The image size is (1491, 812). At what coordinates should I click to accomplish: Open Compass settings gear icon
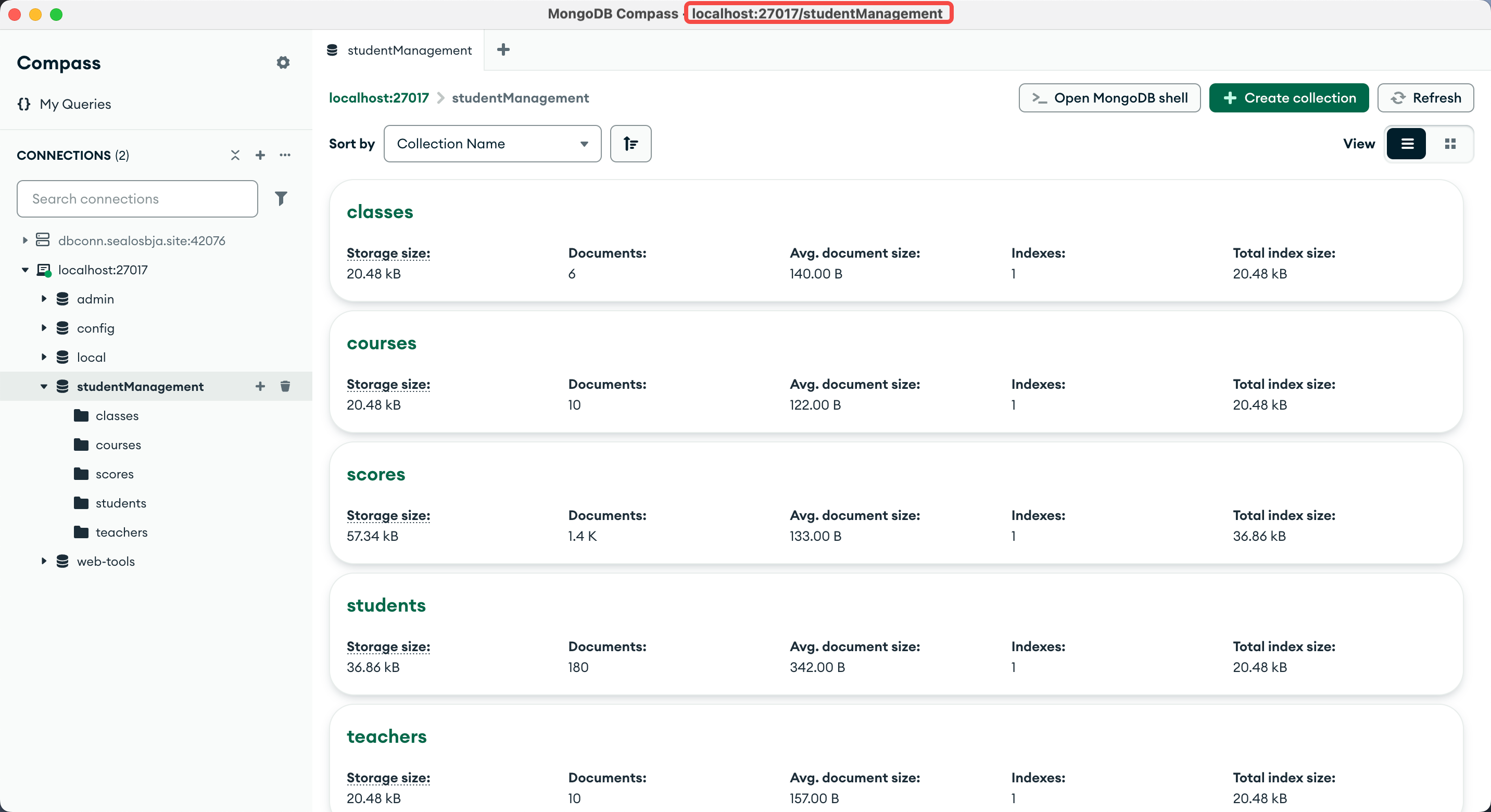pos(283,62)
